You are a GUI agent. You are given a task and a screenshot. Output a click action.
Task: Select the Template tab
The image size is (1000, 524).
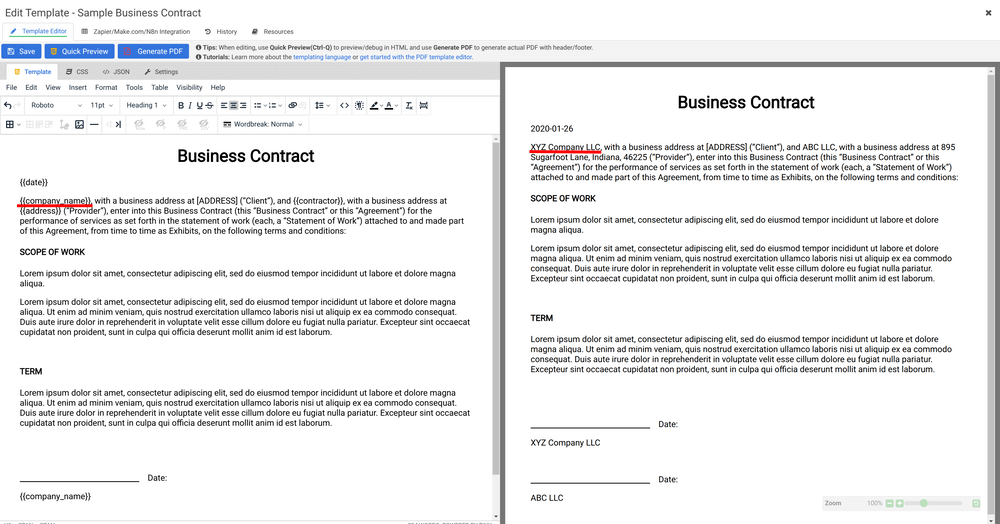point(33,72)
